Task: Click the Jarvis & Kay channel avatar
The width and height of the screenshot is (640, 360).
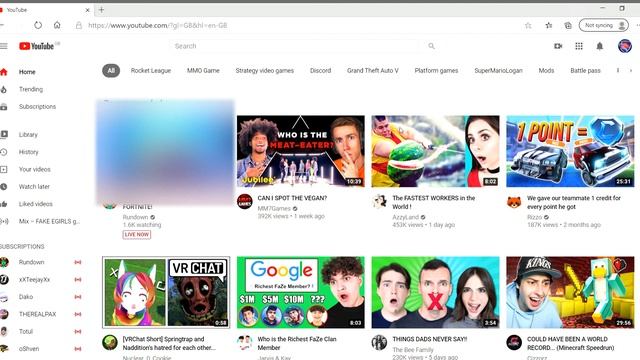Action: (x=245, y=342)
